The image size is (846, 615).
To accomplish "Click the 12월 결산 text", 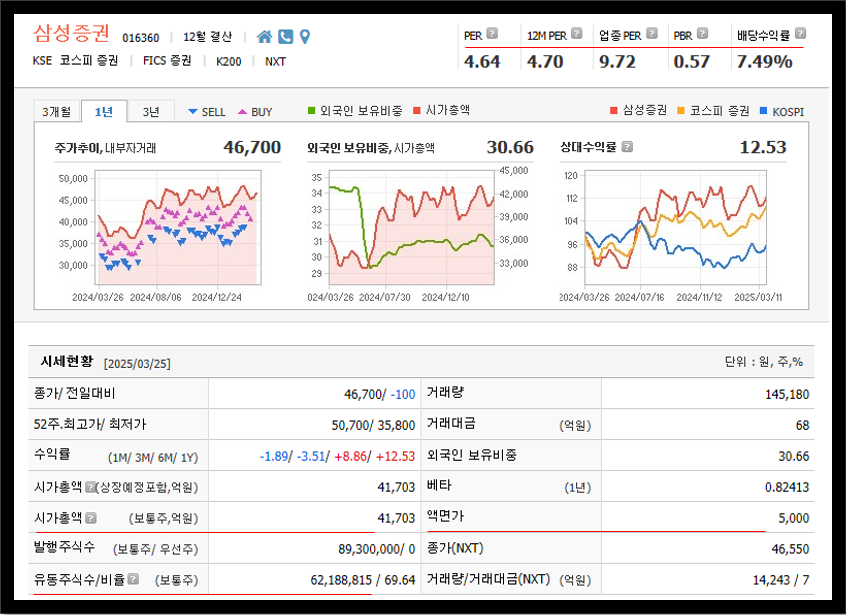I will pyautogui.click(x=207, y=37).
